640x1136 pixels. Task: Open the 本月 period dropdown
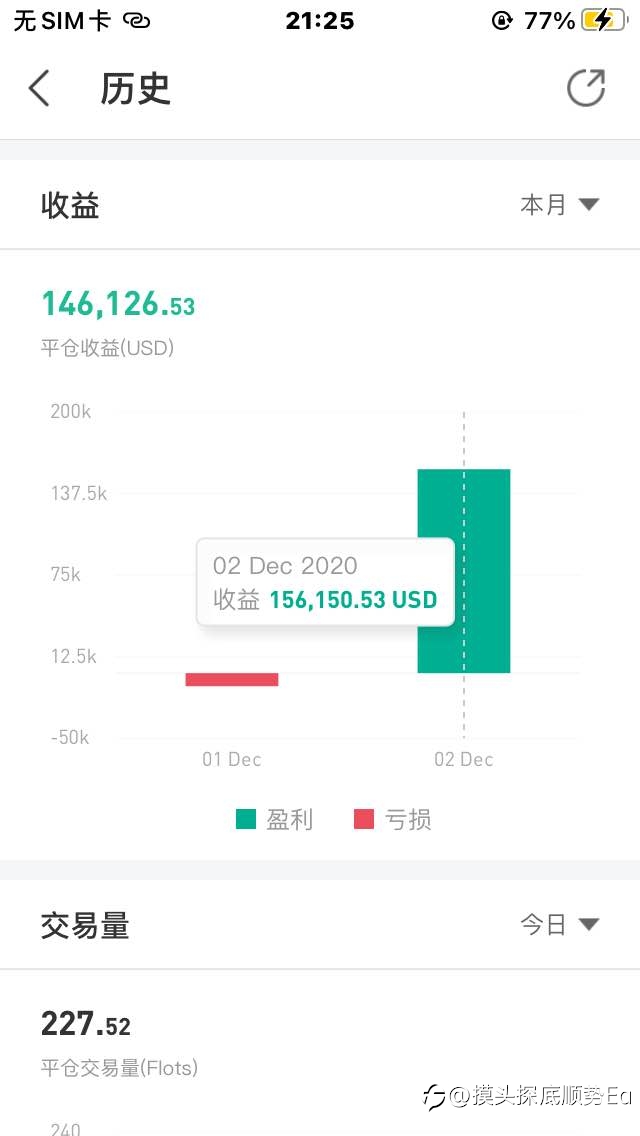pyautogui.click(x=559, y=205)
